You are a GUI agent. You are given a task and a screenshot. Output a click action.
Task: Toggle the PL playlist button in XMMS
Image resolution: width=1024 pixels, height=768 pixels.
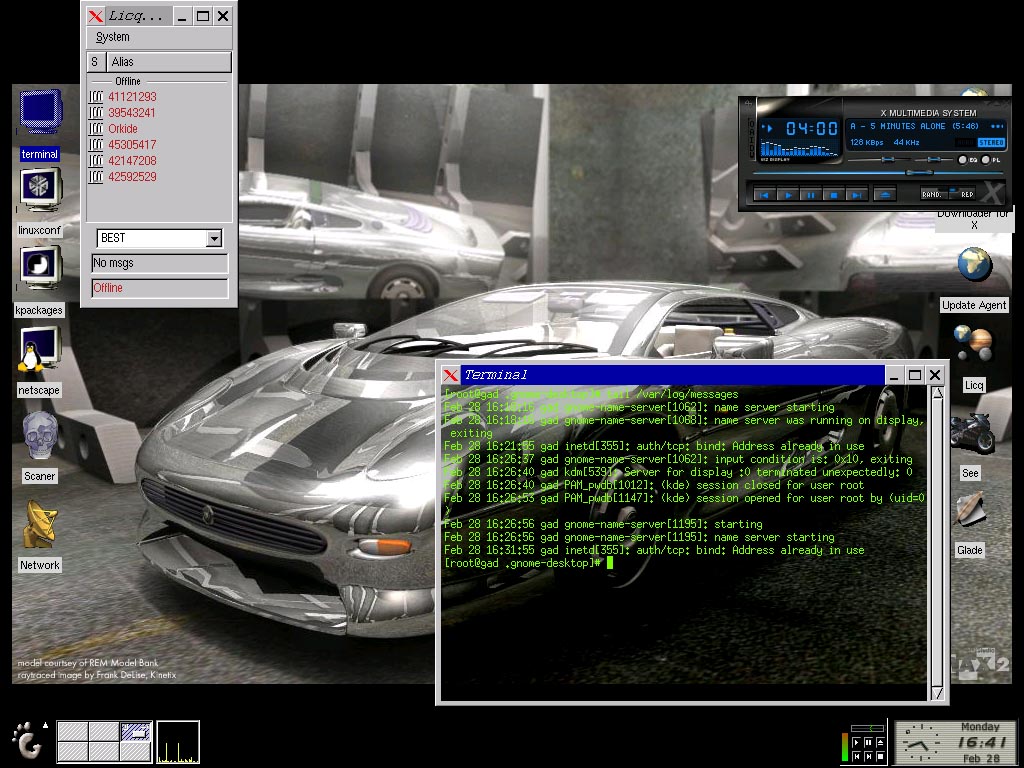[985, 160]
